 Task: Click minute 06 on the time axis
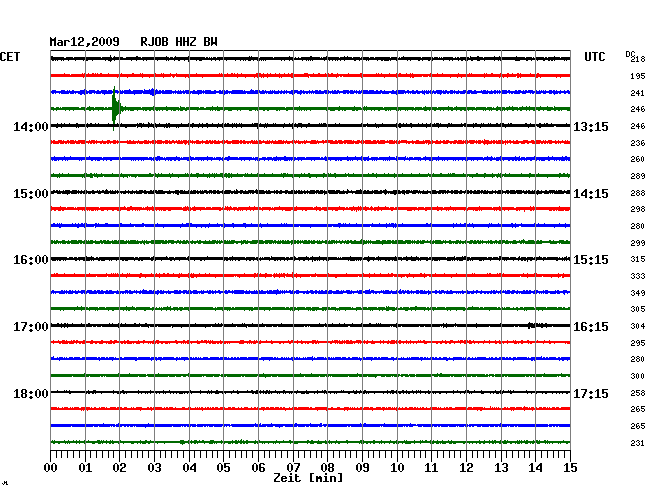coord(258,467)
